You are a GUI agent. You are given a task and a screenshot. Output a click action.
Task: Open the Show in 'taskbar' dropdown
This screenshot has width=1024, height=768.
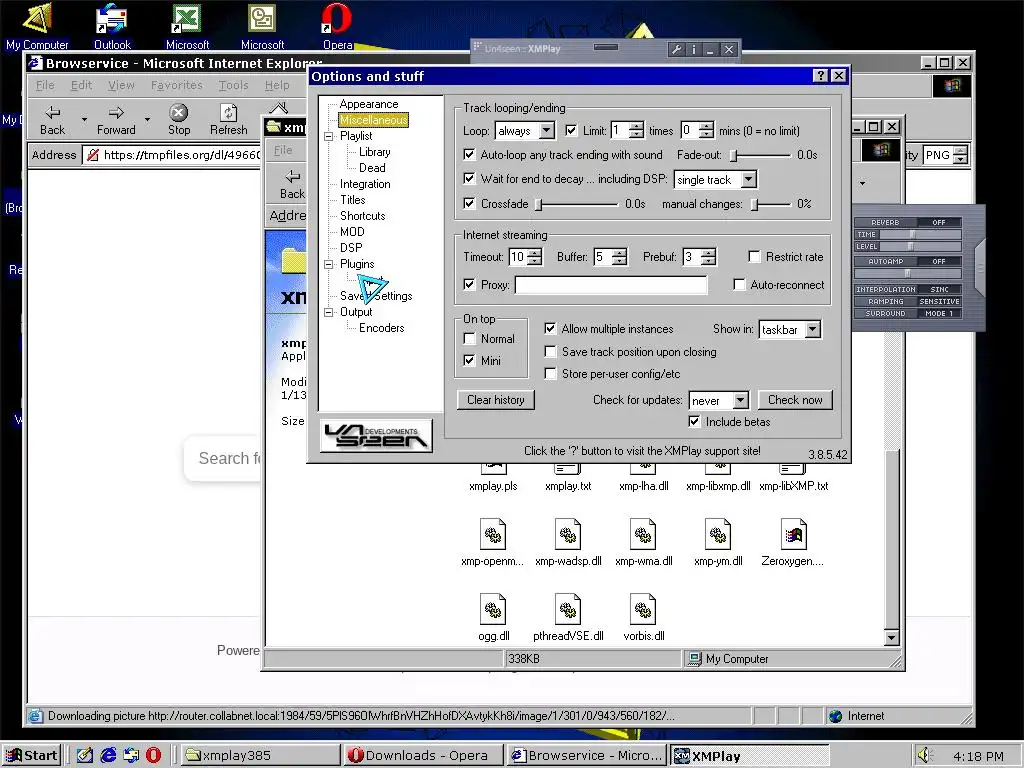coord(812,330)
